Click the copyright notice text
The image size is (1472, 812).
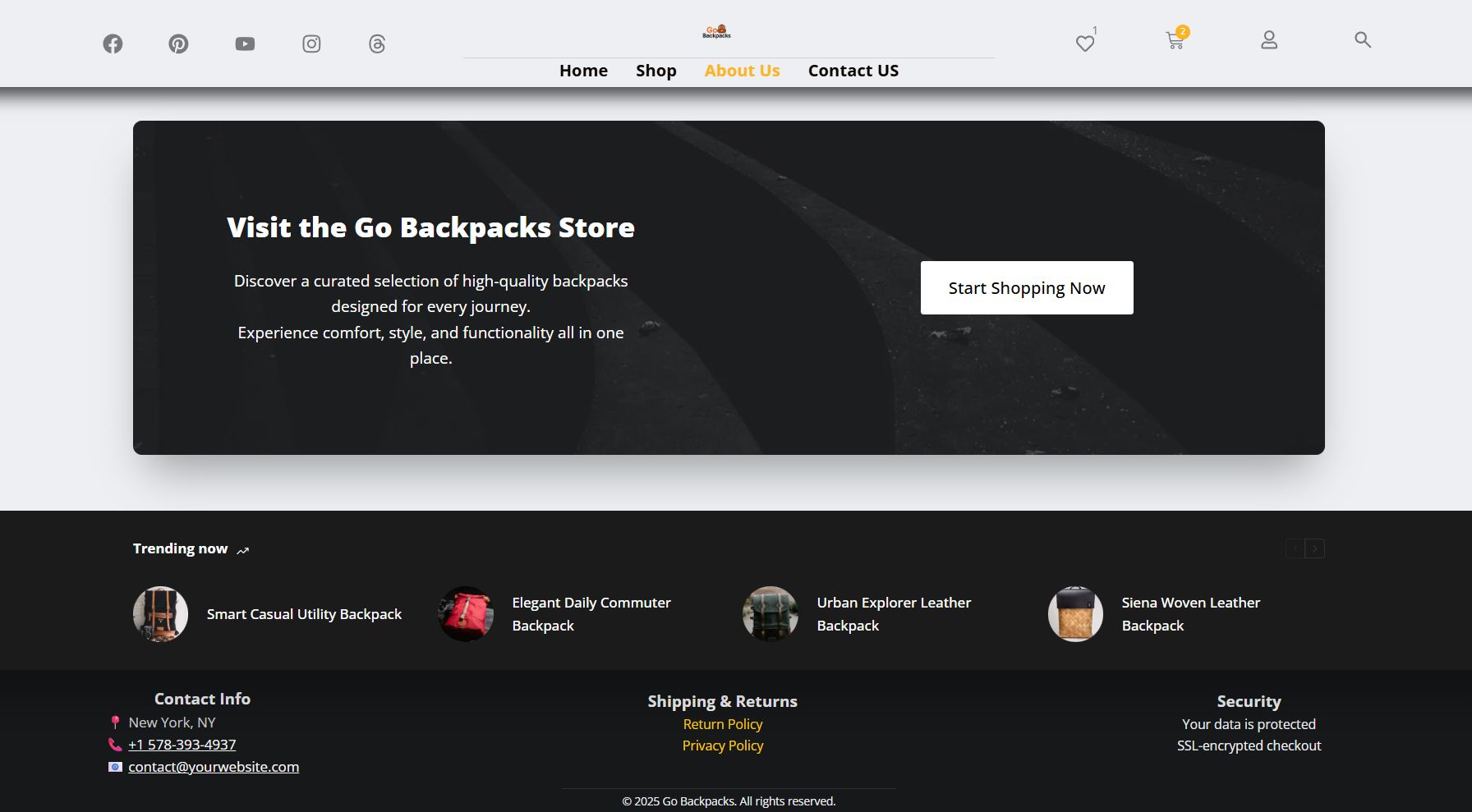pos(729,801)
